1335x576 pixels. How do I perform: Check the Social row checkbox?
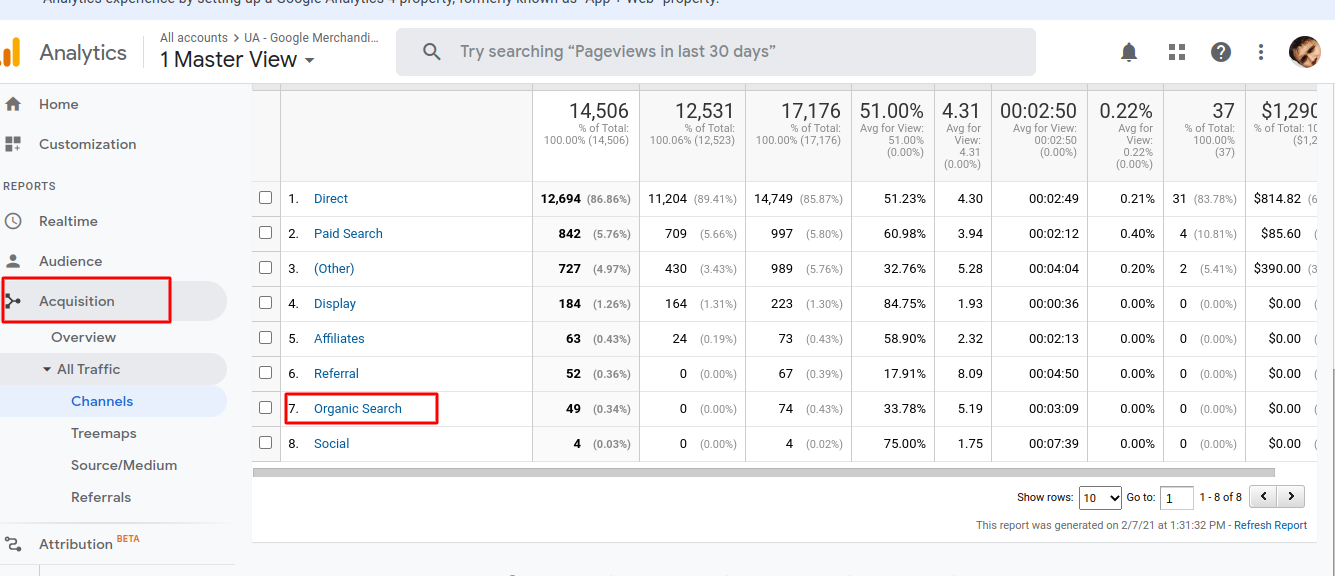coord(266,443)
